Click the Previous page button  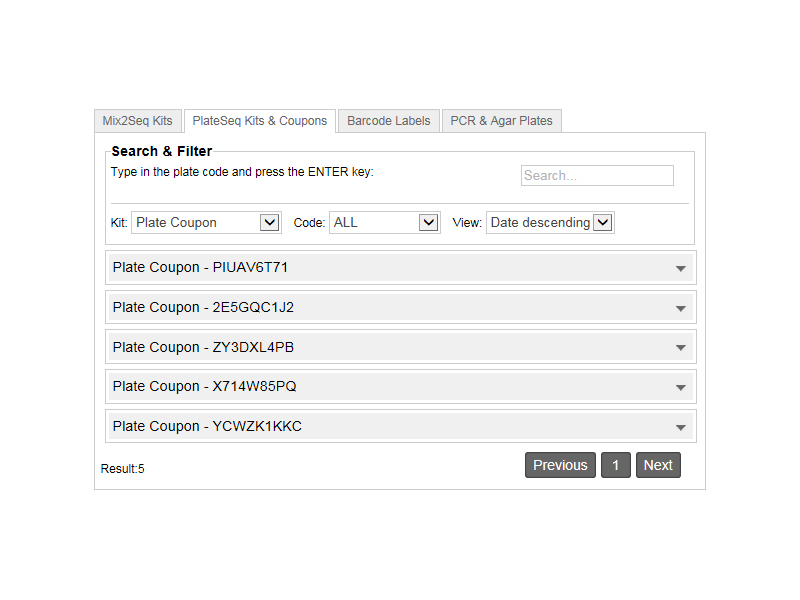560,465
